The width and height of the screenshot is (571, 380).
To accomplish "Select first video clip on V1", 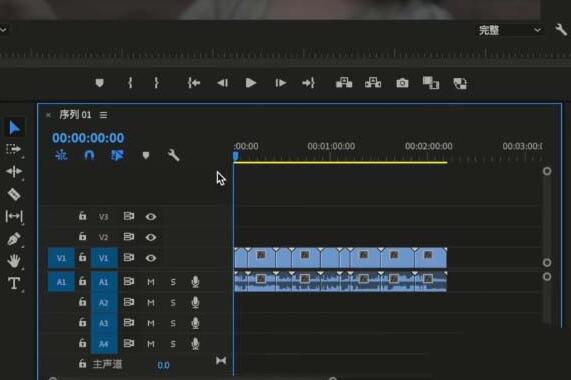I will [241, 258].
